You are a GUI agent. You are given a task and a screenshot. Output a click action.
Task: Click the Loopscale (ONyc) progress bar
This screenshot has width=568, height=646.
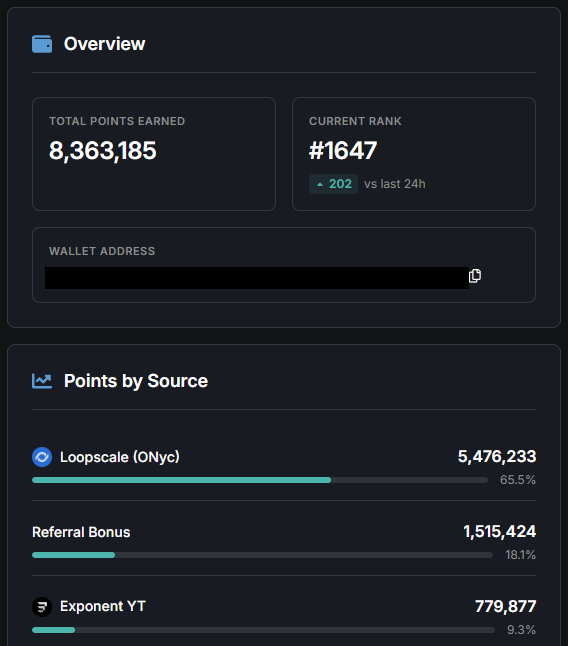tap(260, 480)
